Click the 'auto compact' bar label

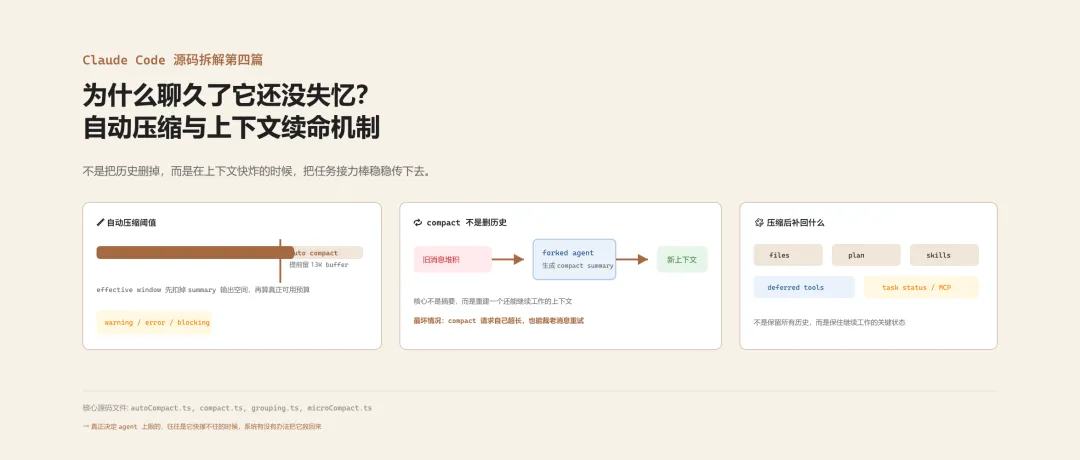click(316, 253)
